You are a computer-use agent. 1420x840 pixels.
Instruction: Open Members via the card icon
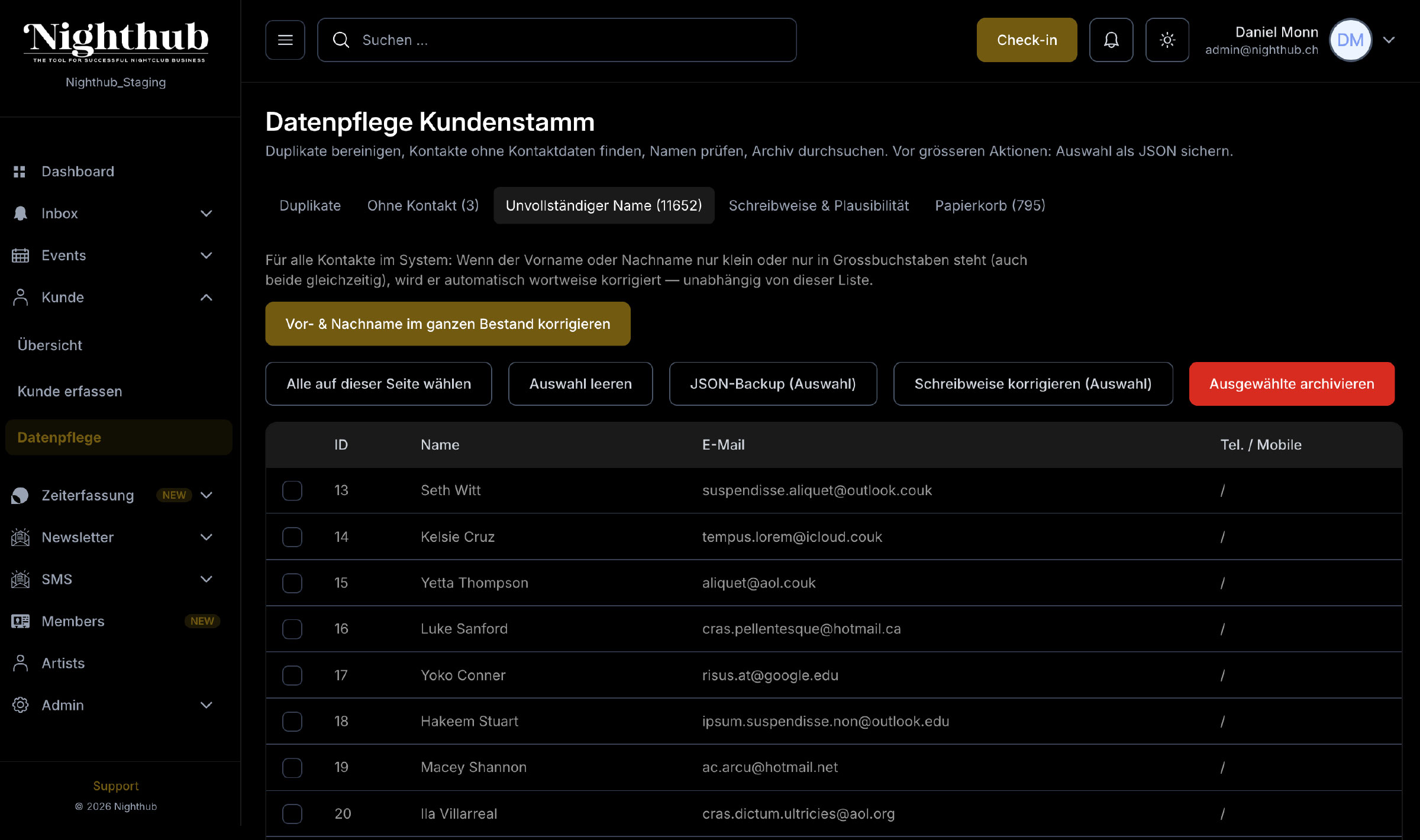pyautogui.click(x=20, y=621)
